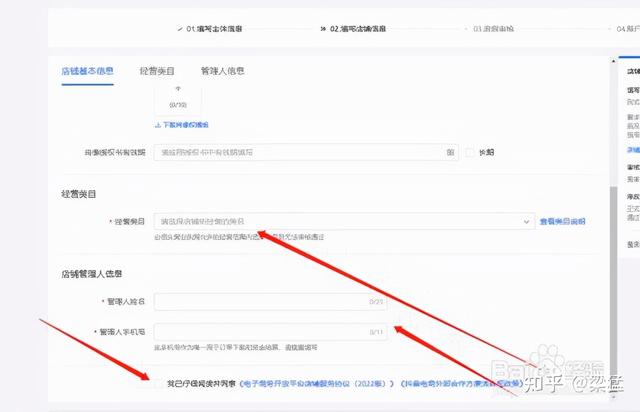
Task: Click the download icon beside 下载授权模板
Action: (158, 125)
